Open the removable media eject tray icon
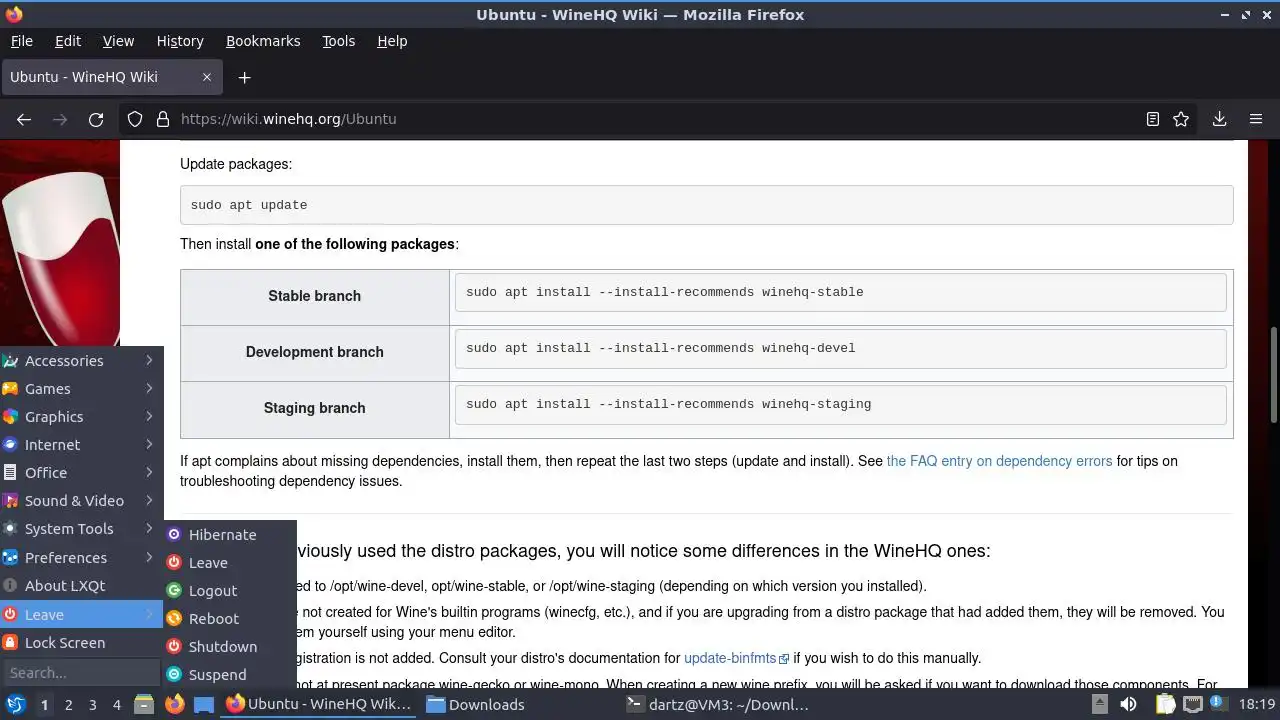The width and height of the screenshot is (1280, 720). click(1099, 705)
